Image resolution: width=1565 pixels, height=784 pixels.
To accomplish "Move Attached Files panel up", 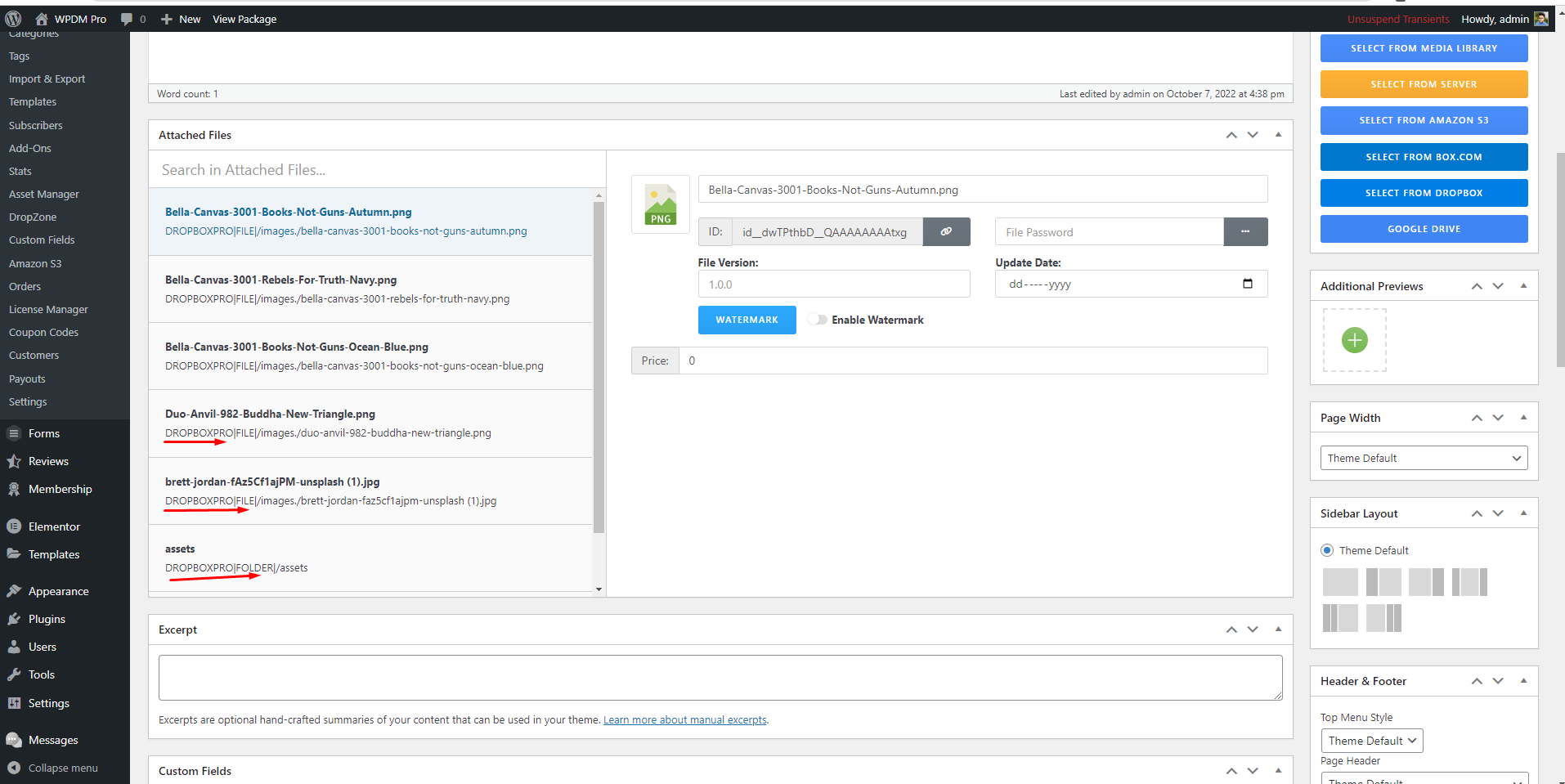I will tap(1231, 135).
